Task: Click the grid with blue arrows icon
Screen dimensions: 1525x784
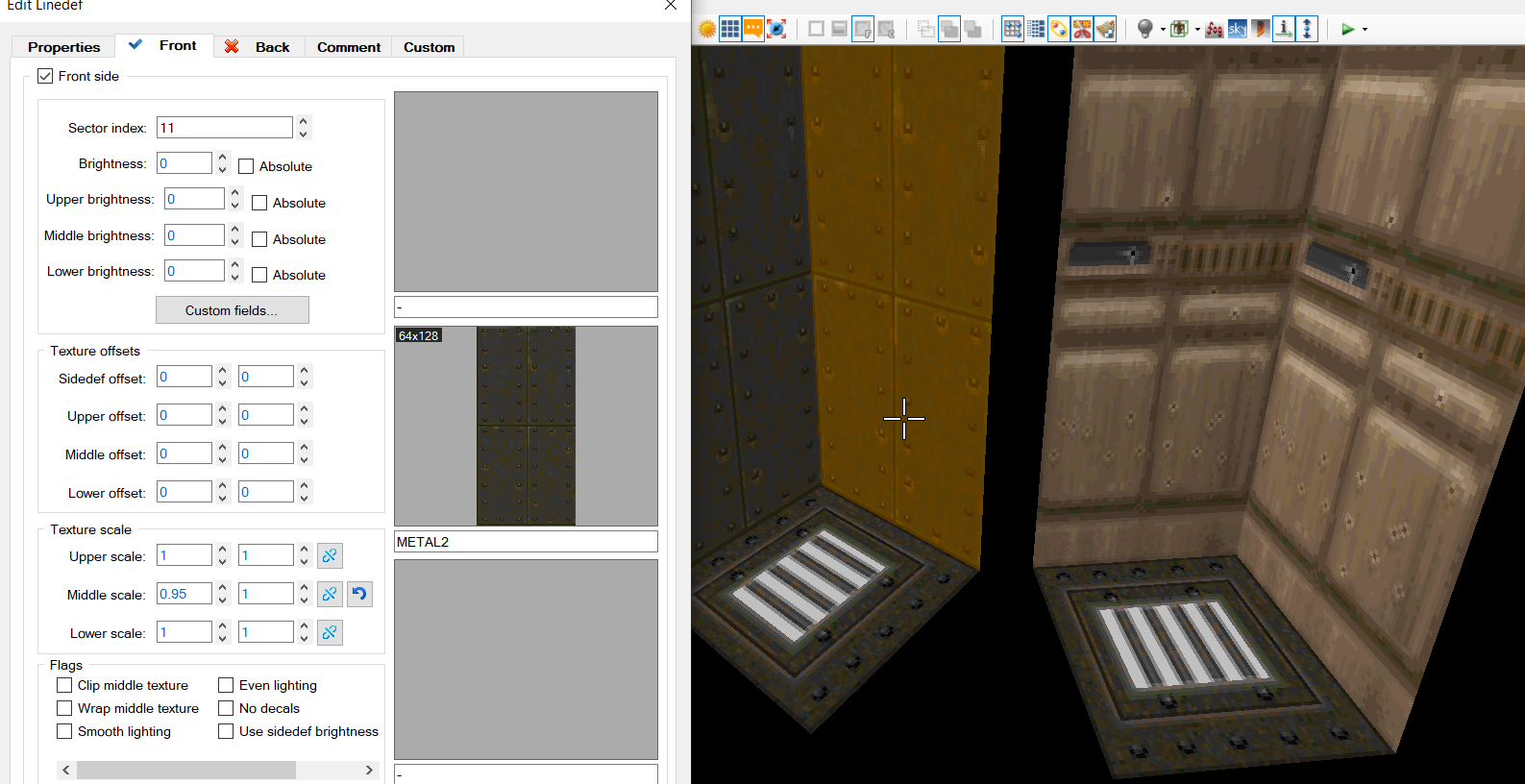Action: 1013,29
